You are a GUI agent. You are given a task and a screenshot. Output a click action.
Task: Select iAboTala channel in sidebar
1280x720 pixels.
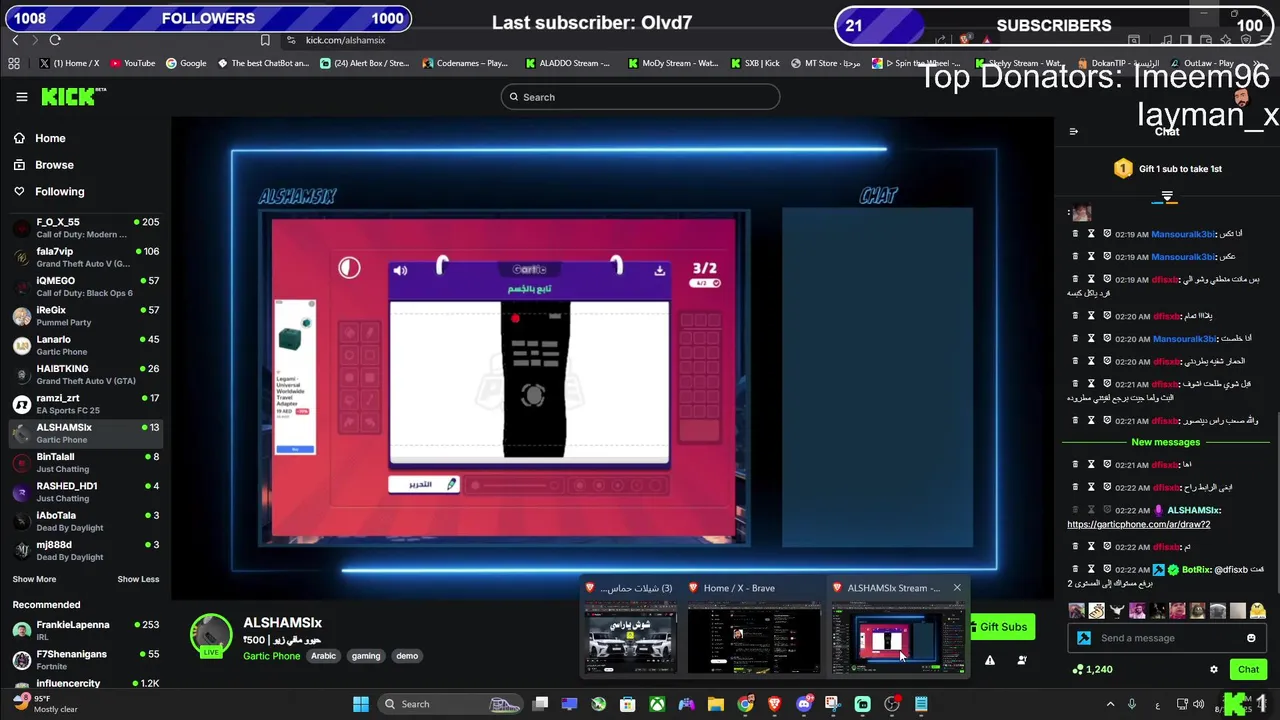[x=85, y=521]
